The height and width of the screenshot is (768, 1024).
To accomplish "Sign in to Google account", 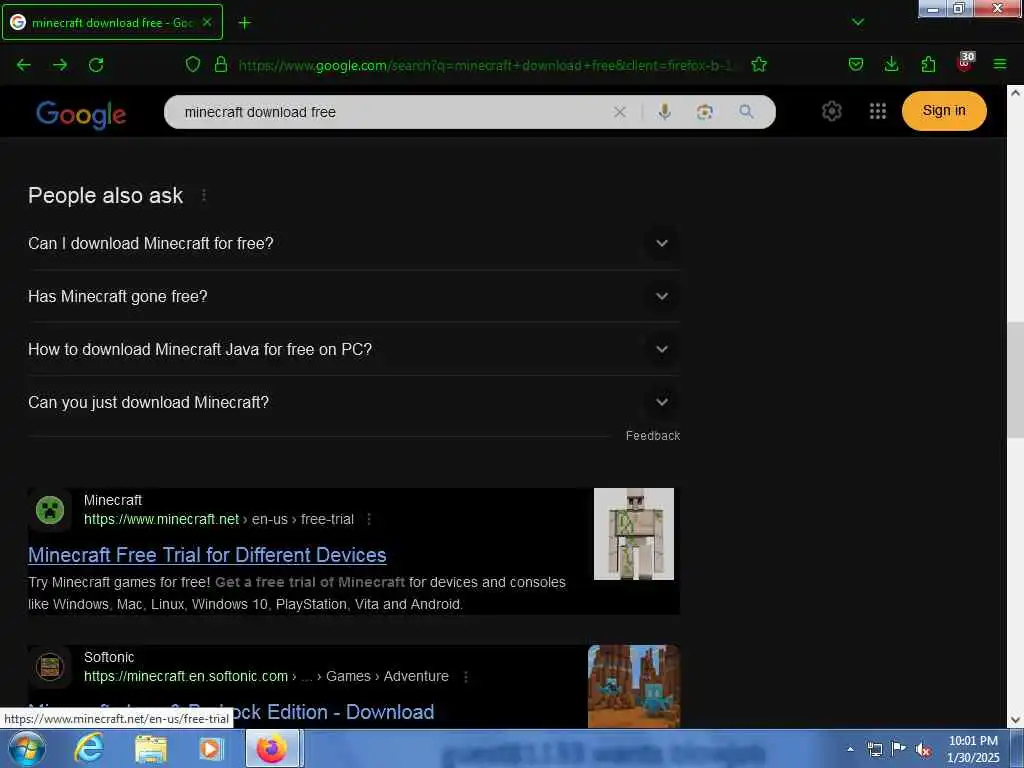I will coord(944,111).
